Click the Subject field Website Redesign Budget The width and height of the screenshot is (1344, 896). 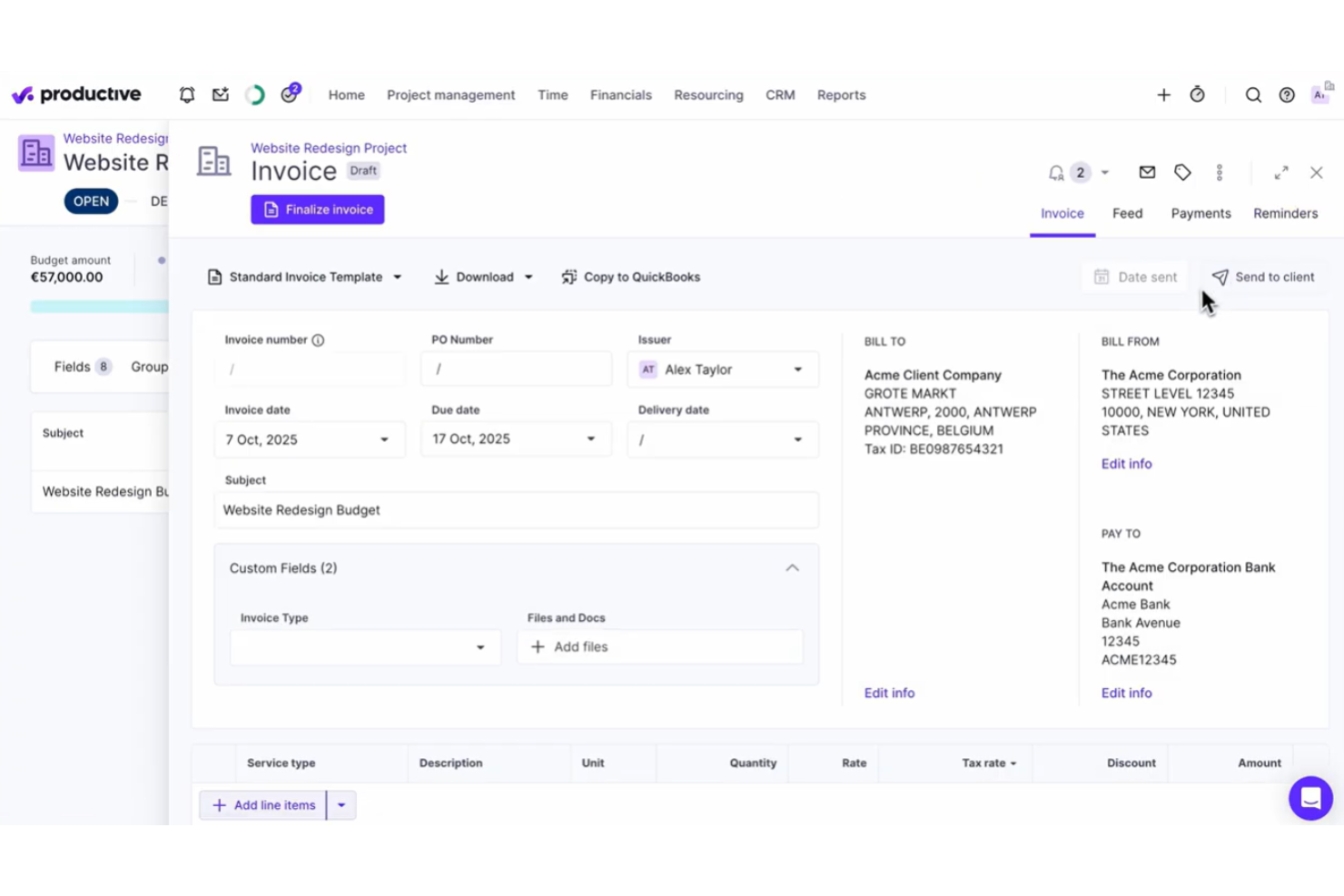click(516, 510)
